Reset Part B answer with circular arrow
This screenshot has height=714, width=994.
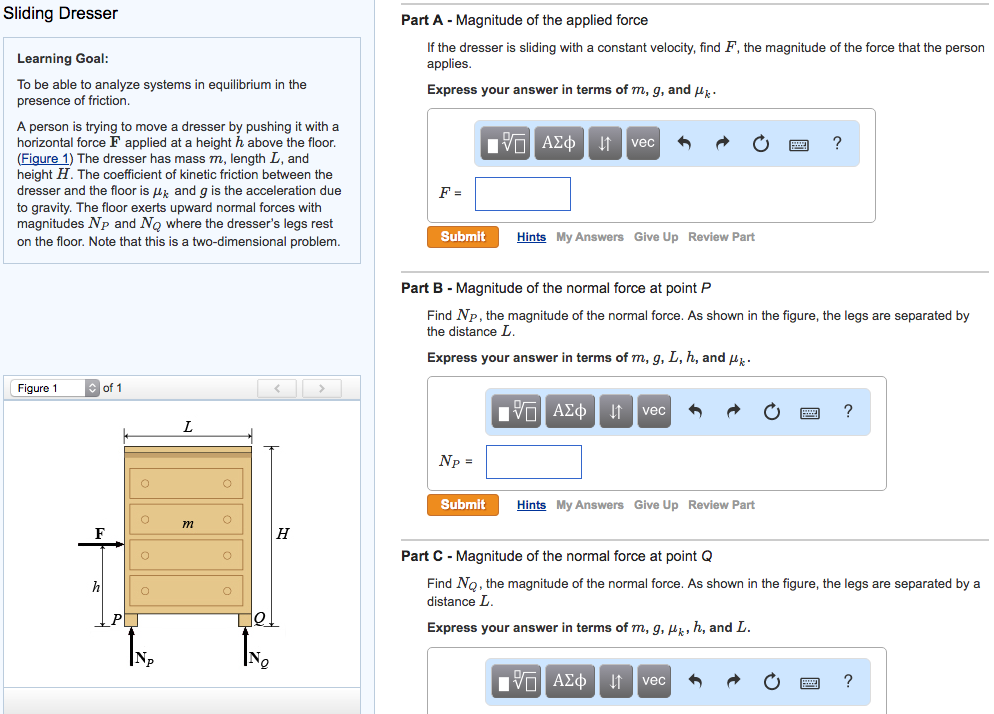pyautogui.click(x=771, y=412)
